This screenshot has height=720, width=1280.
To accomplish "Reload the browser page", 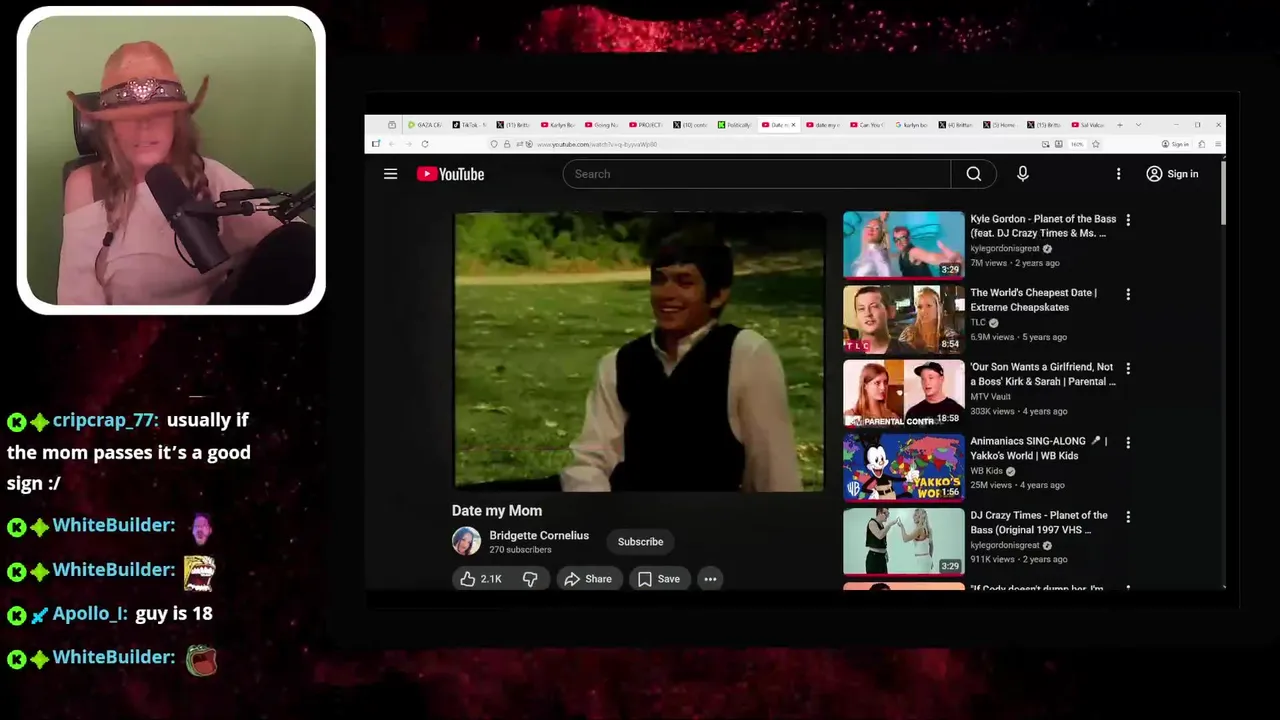I will (x=425, y=144).
